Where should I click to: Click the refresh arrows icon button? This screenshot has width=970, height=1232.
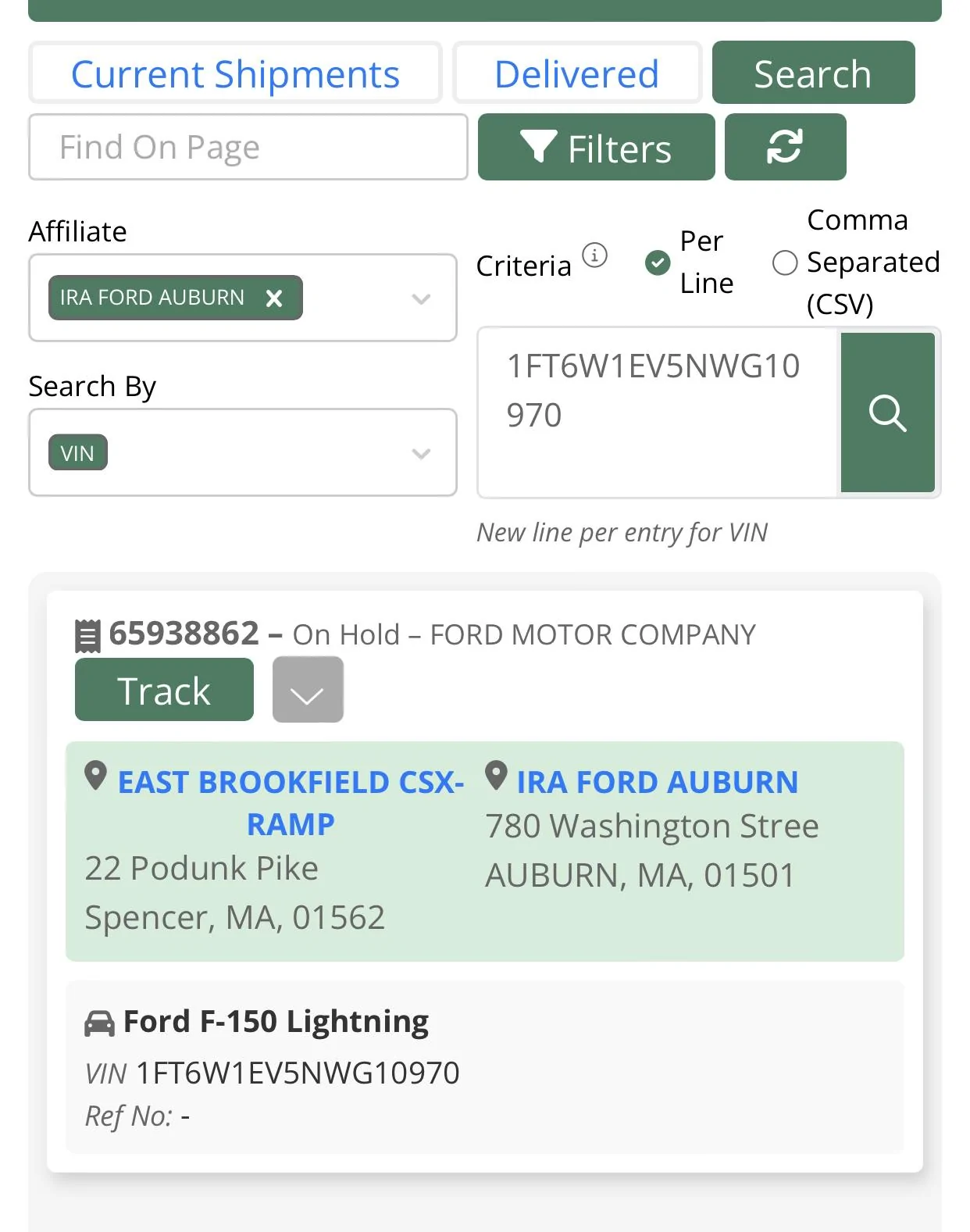click(785, 147)
